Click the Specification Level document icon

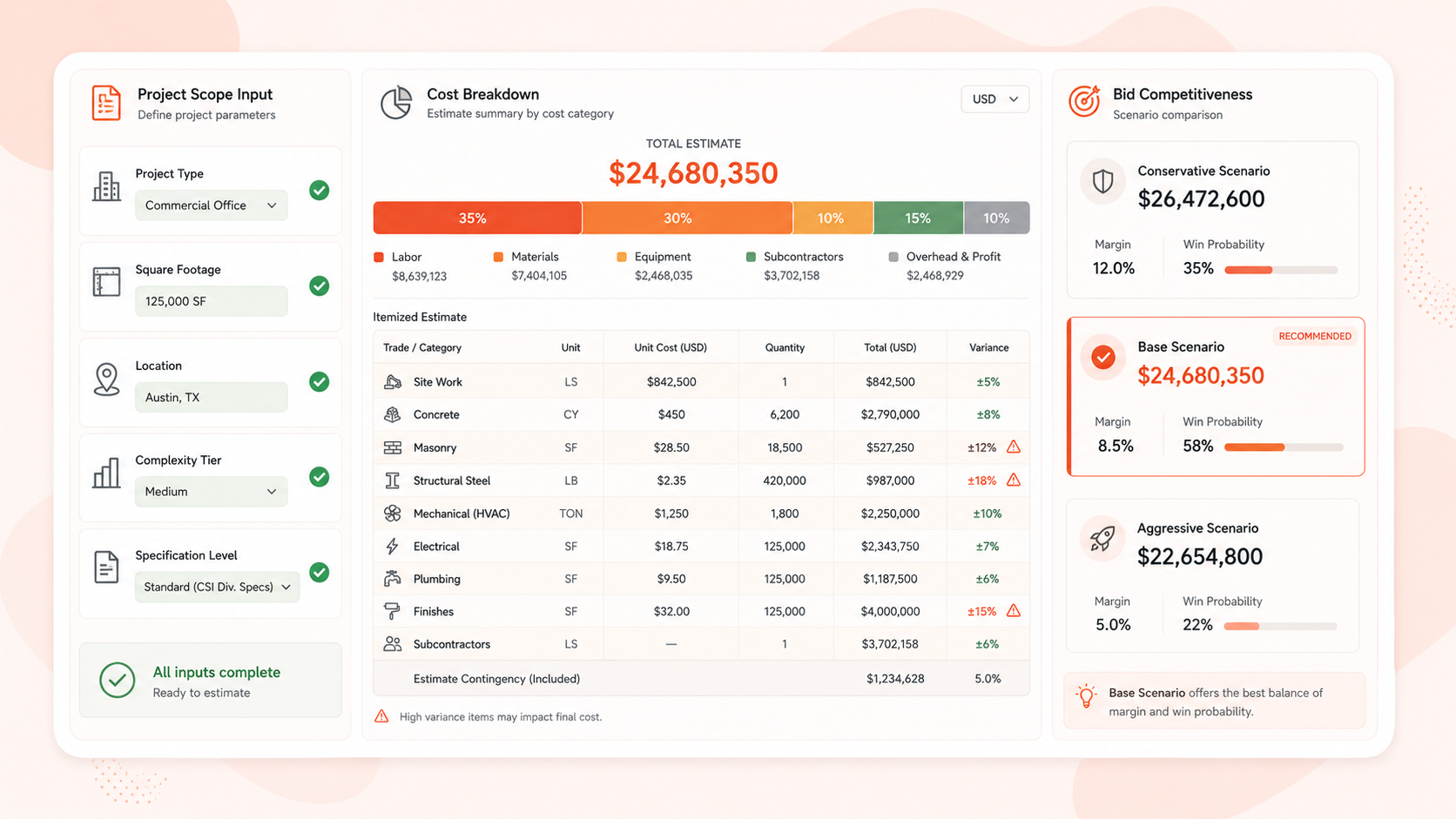pos(106,567)
